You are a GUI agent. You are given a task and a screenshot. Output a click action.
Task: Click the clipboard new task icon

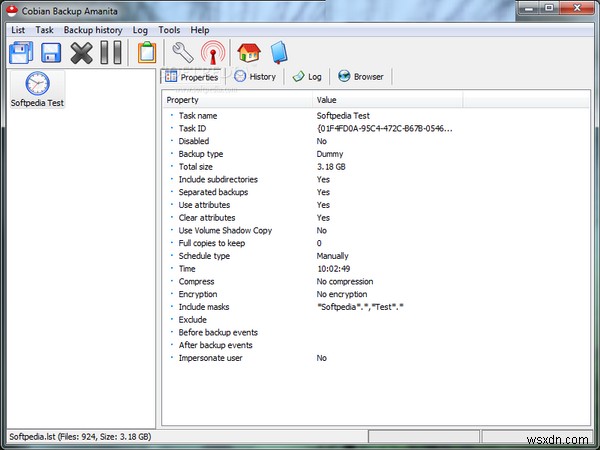(147, 52)
